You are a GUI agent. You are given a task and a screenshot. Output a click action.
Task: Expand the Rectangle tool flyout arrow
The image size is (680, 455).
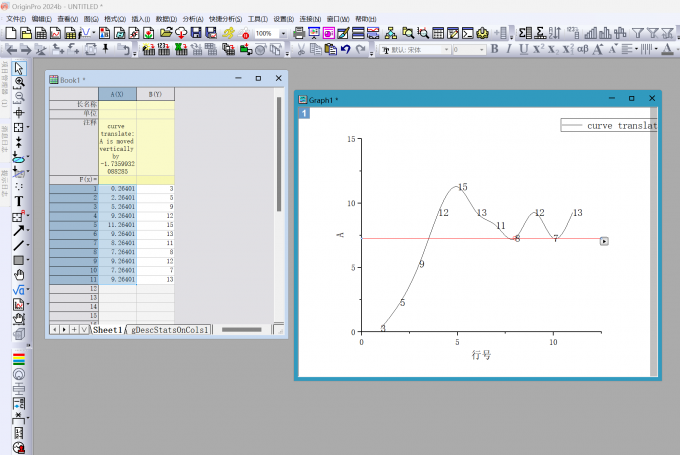(x=28, y=260)
